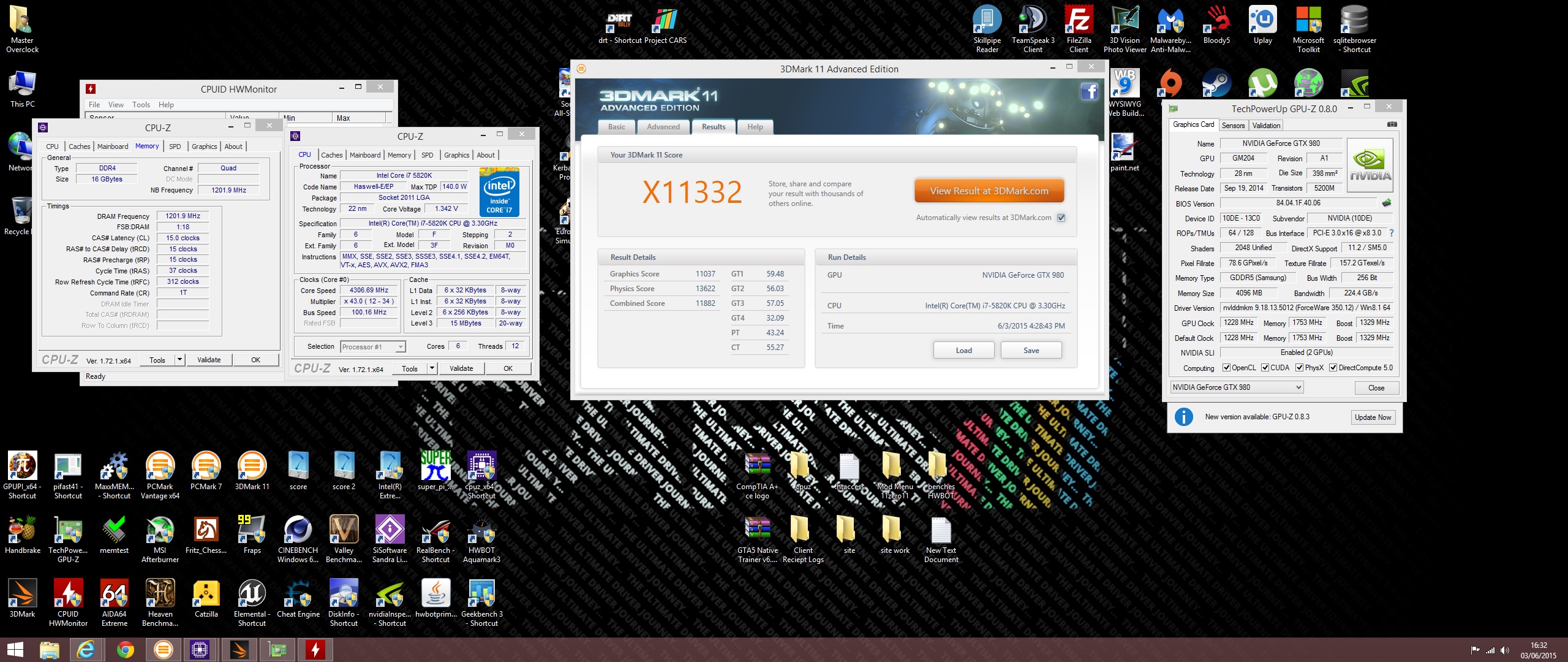The height and width of the screenshot is (662, 1568).
Task: Click the Windows Start button
Action: click(15, 650)
